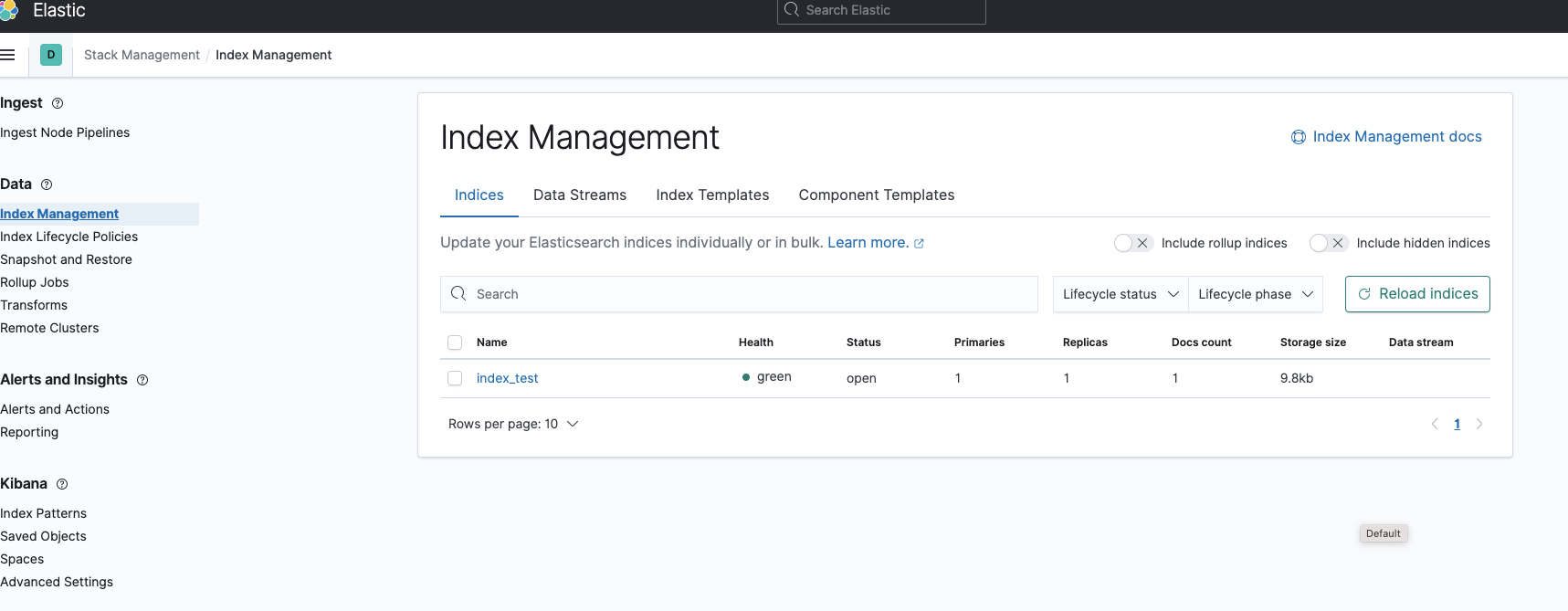The width and height of the screenshot is (1568, 611).
Task: Open Advanced Settings in sidebar
Action: tap(57, 582)
